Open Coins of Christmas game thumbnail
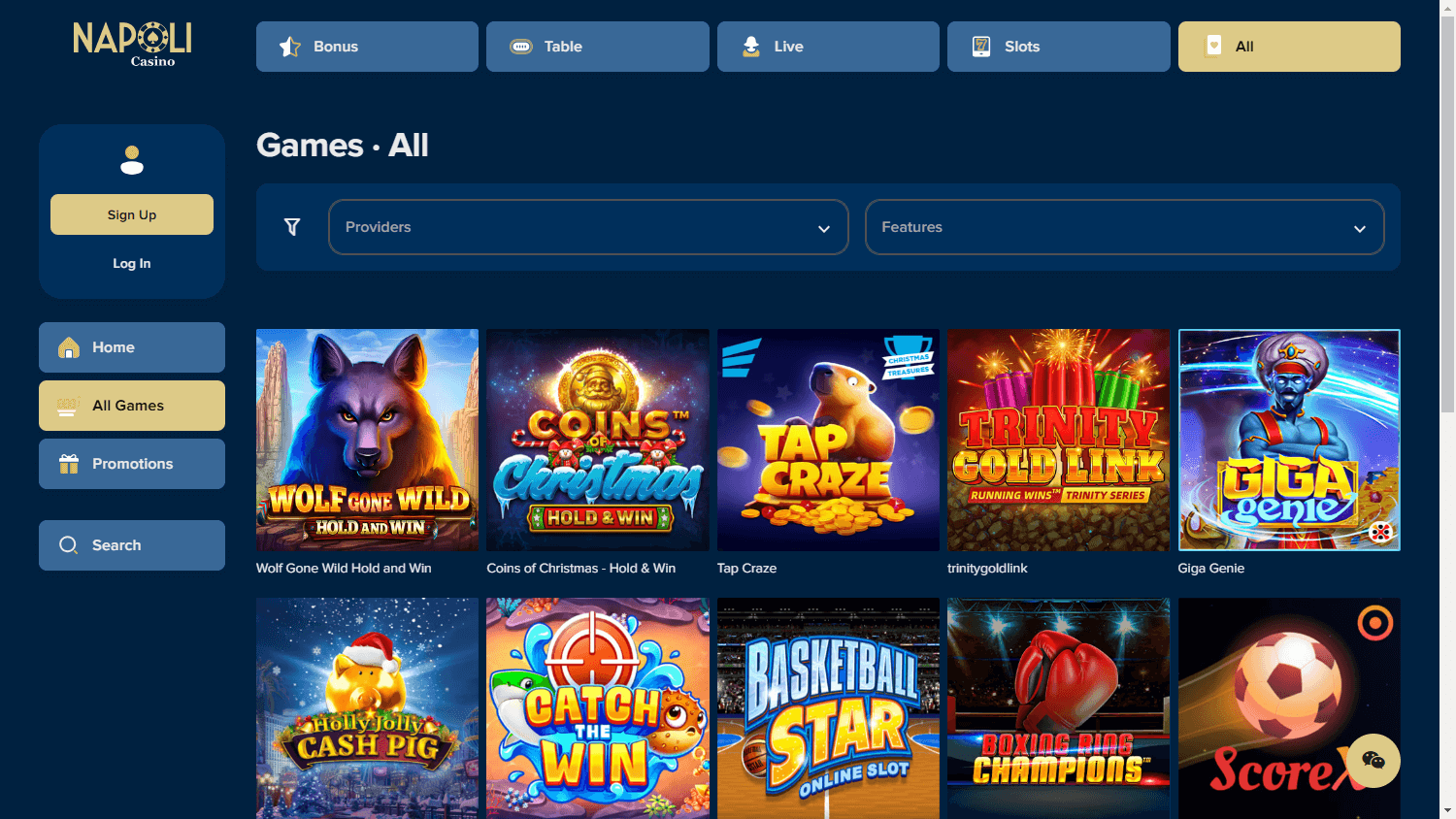The width and height of the screenshot is (1456, 819). (598, 440)
